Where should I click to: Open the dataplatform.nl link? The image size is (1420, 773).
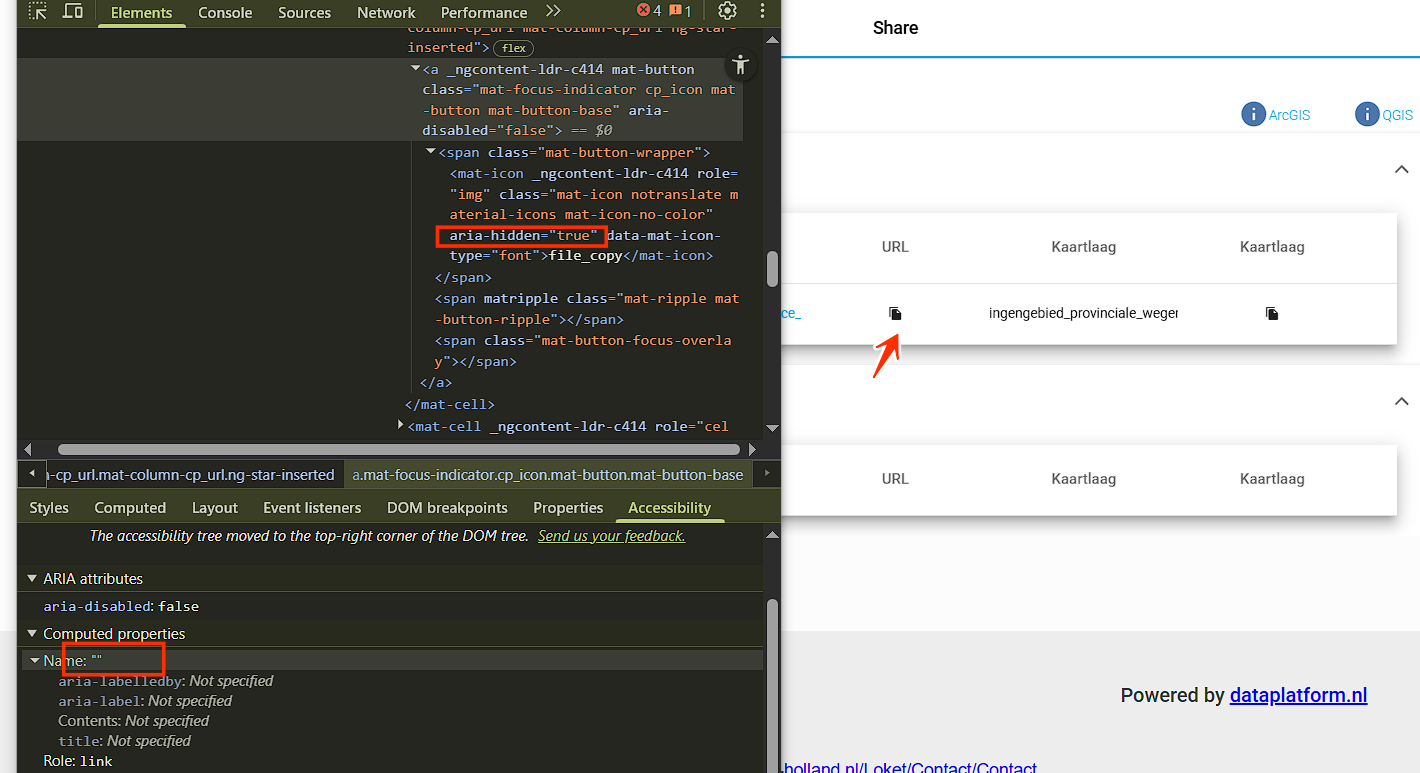(1298, 696)
